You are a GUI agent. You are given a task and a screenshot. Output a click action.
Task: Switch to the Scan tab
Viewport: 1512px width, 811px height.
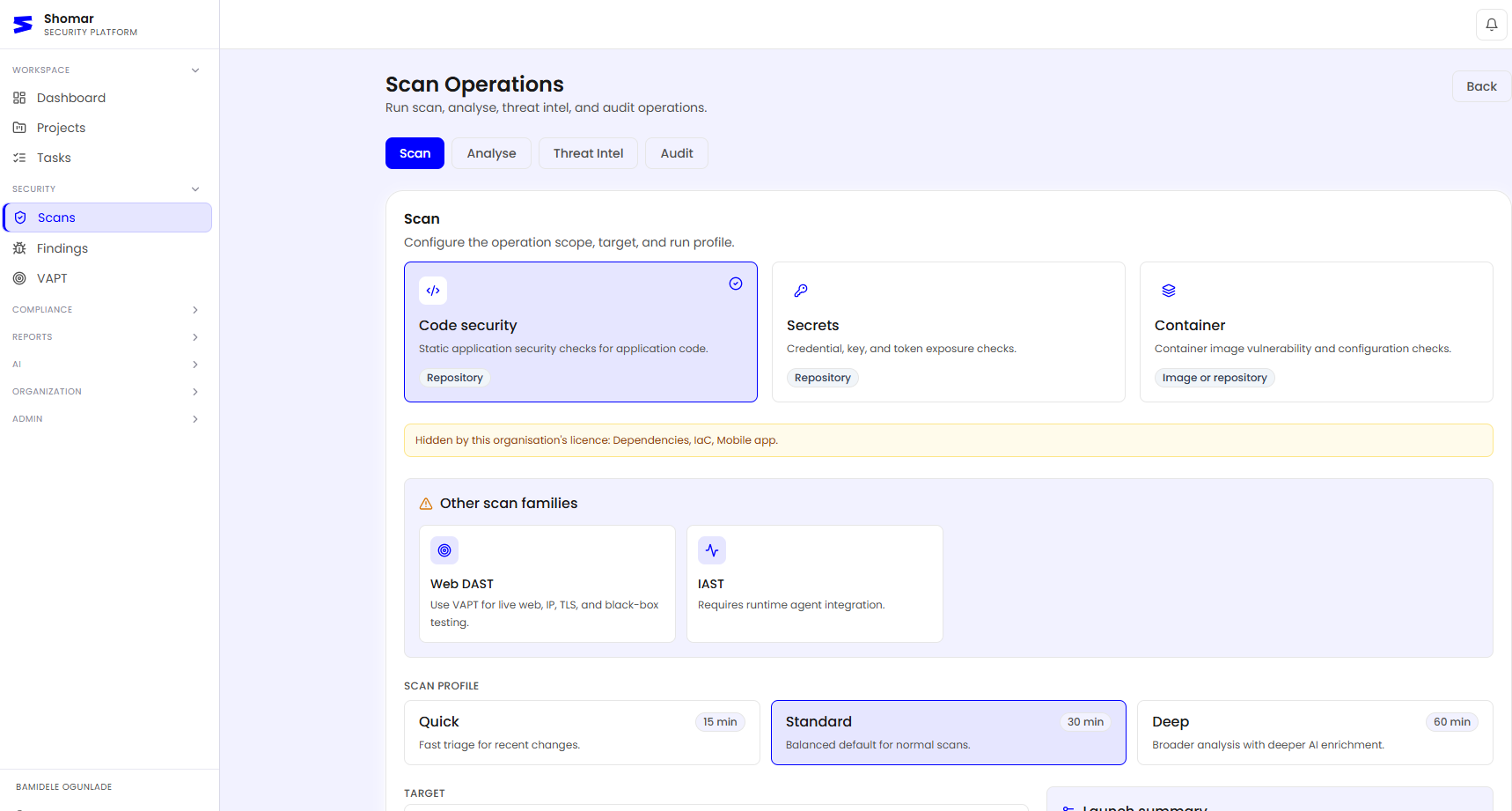coord(415,153)
